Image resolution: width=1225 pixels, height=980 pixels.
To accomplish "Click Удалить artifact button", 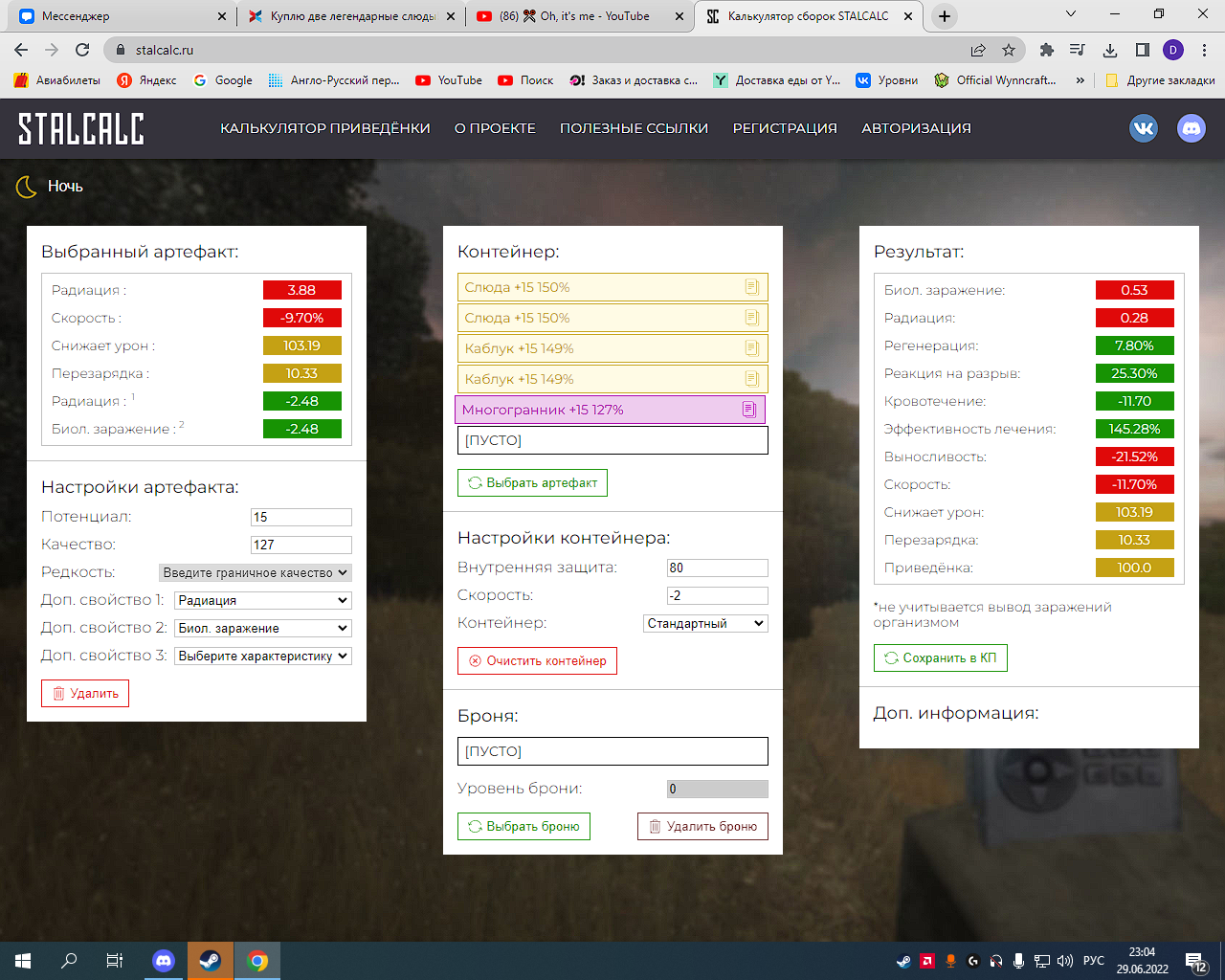I will pos(85,693).
